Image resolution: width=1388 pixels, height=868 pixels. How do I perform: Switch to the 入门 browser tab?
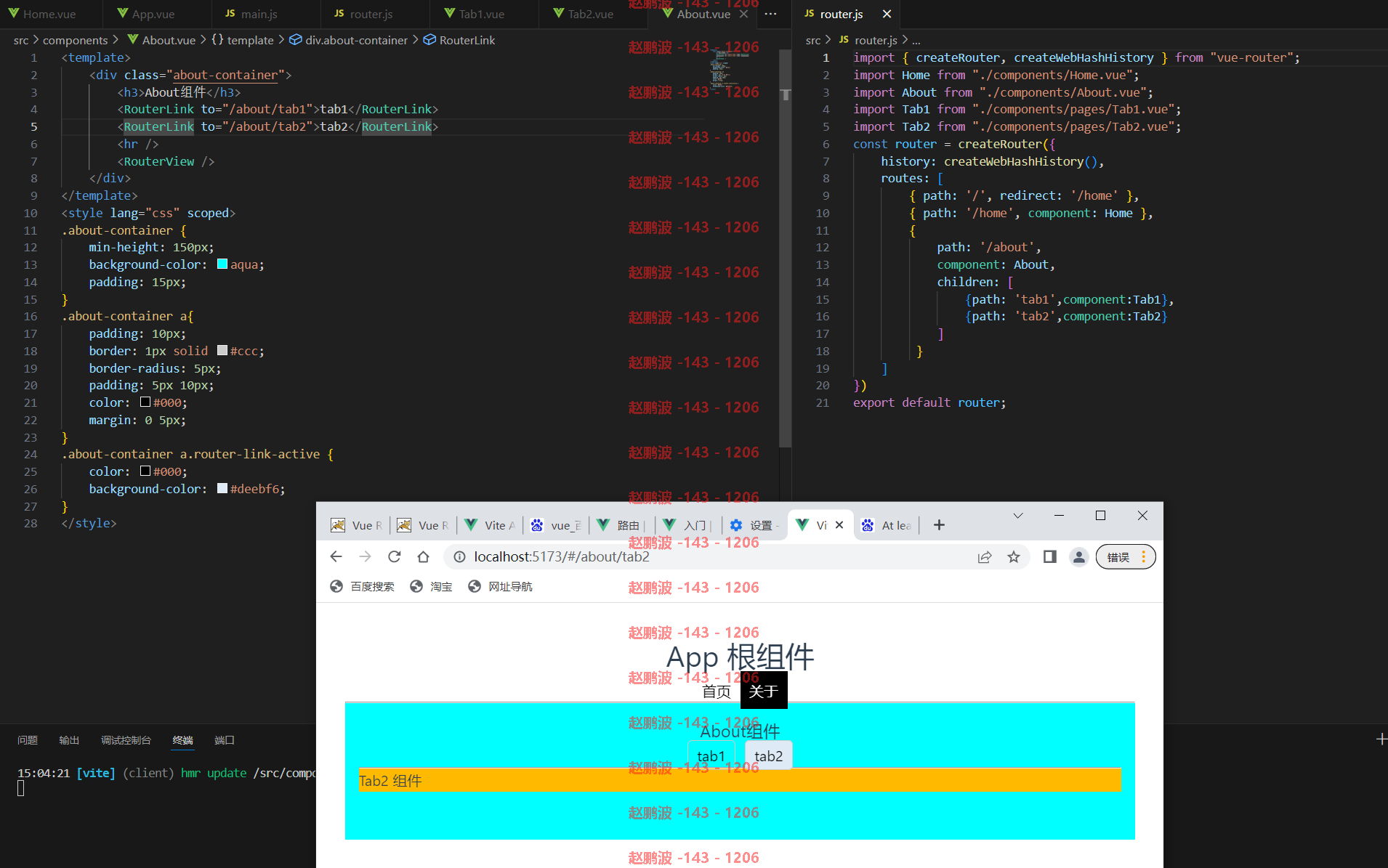(688, 525)
